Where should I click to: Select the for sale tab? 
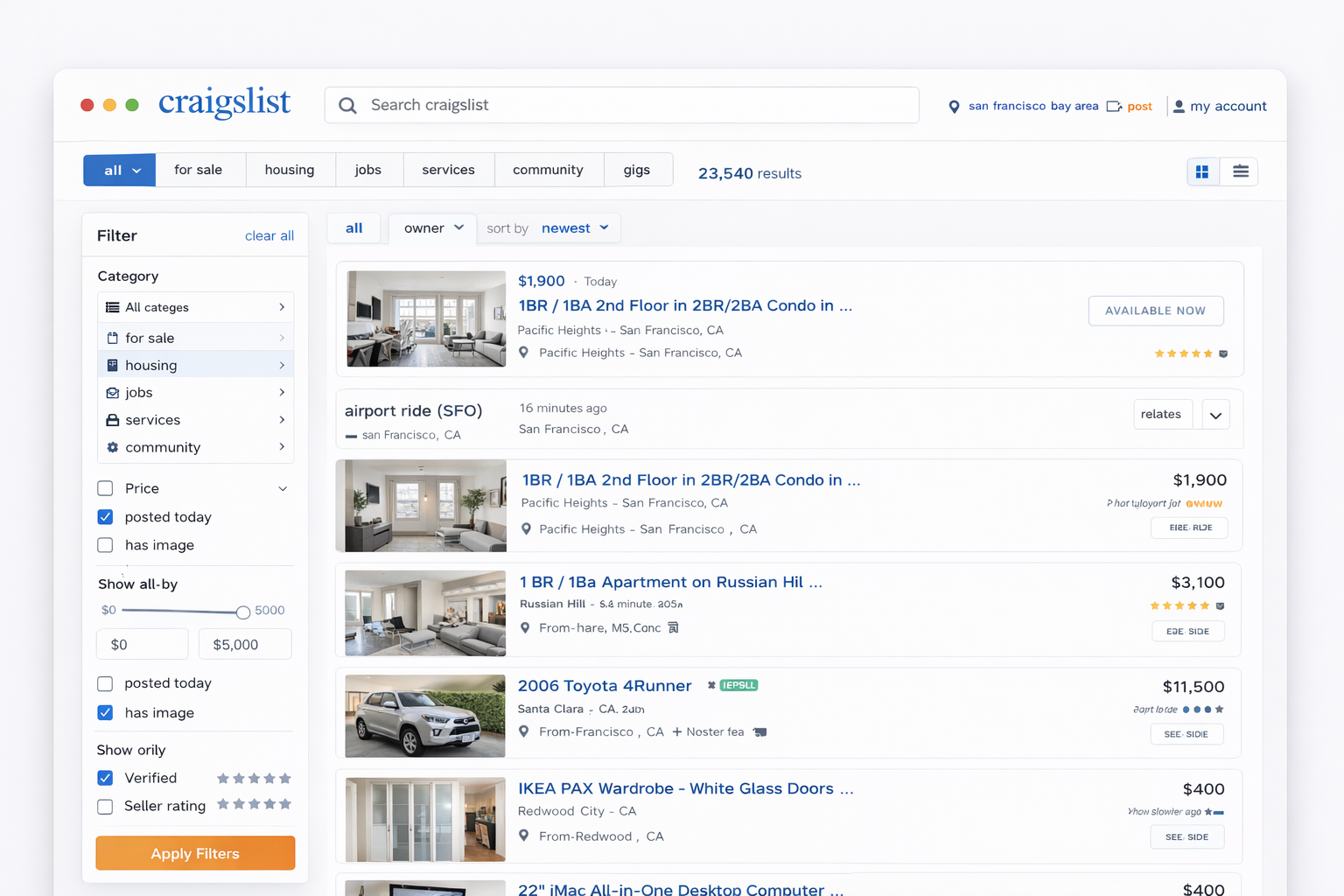tap(199, 170)
